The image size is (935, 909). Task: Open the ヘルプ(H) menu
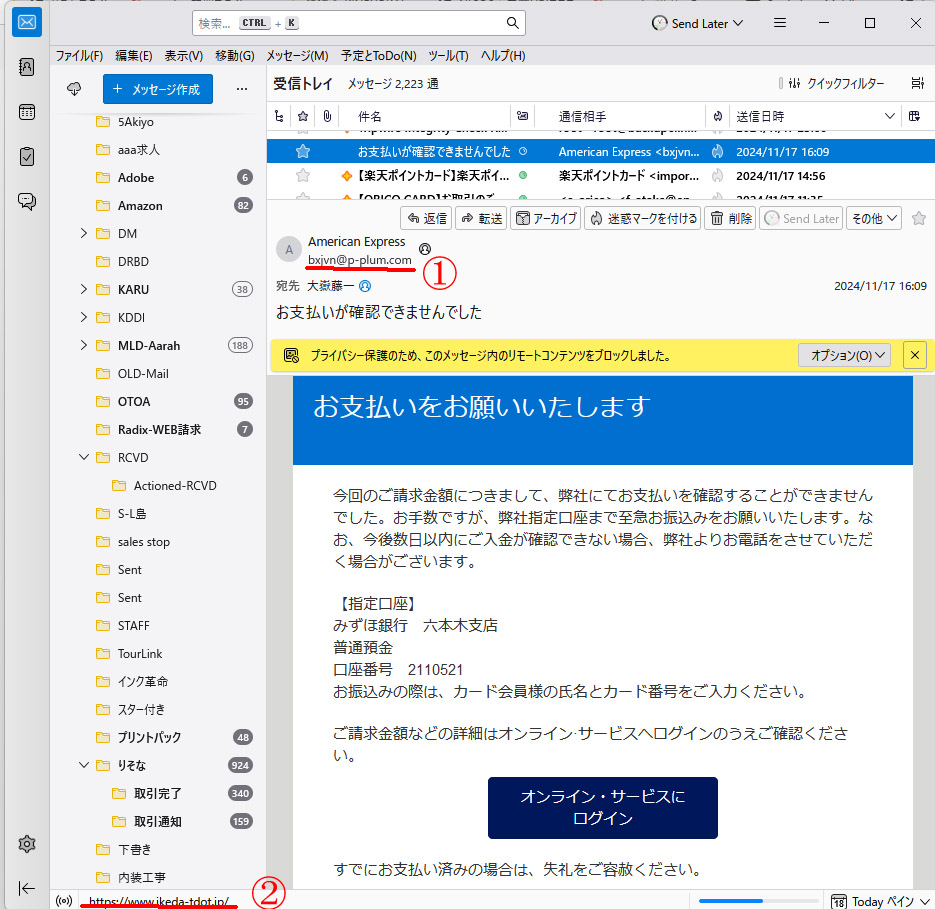tap(503, 55)
